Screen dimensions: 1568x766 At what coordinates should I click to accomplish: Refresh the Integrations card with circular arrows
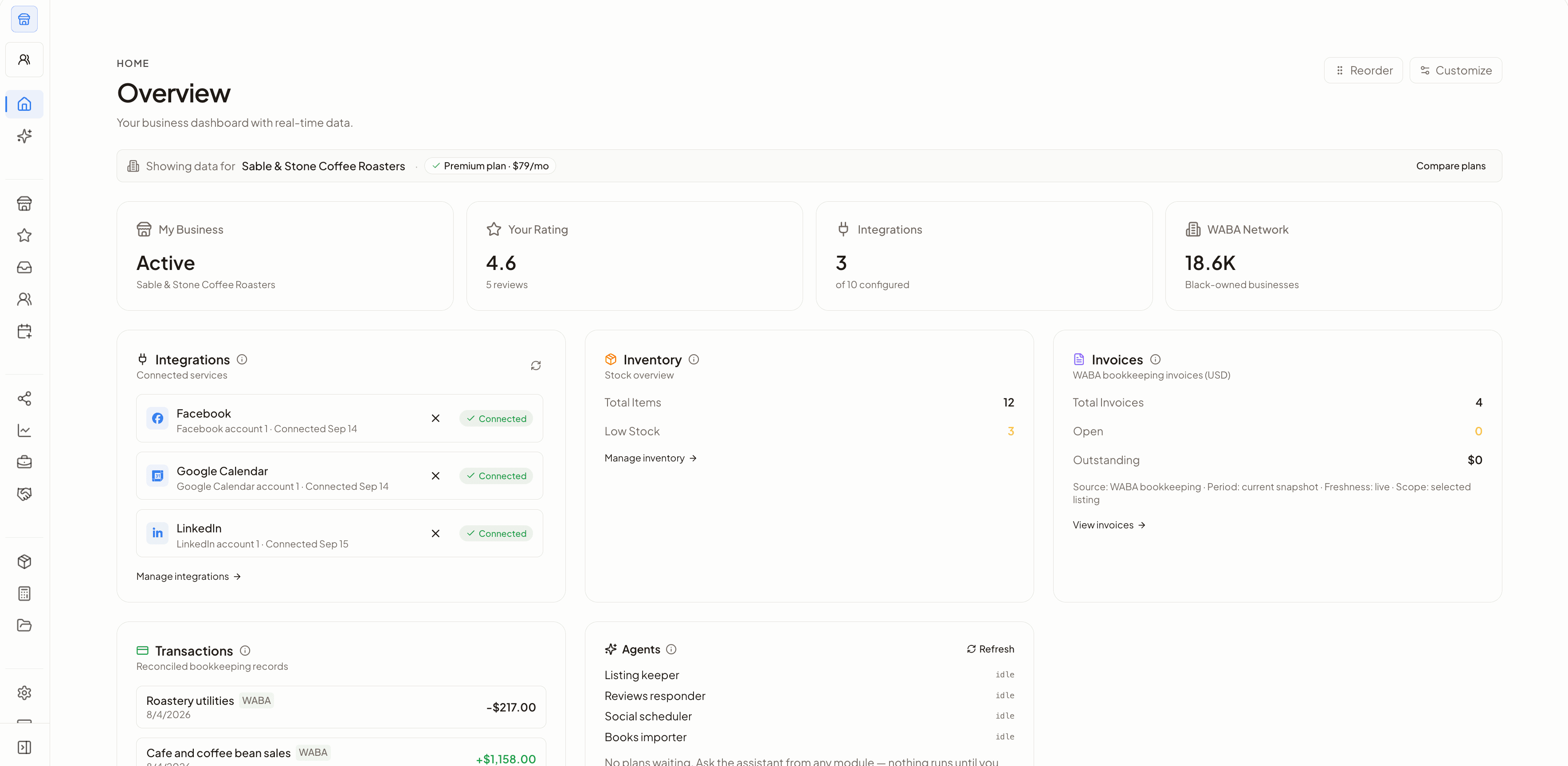[x=536, y=366]
